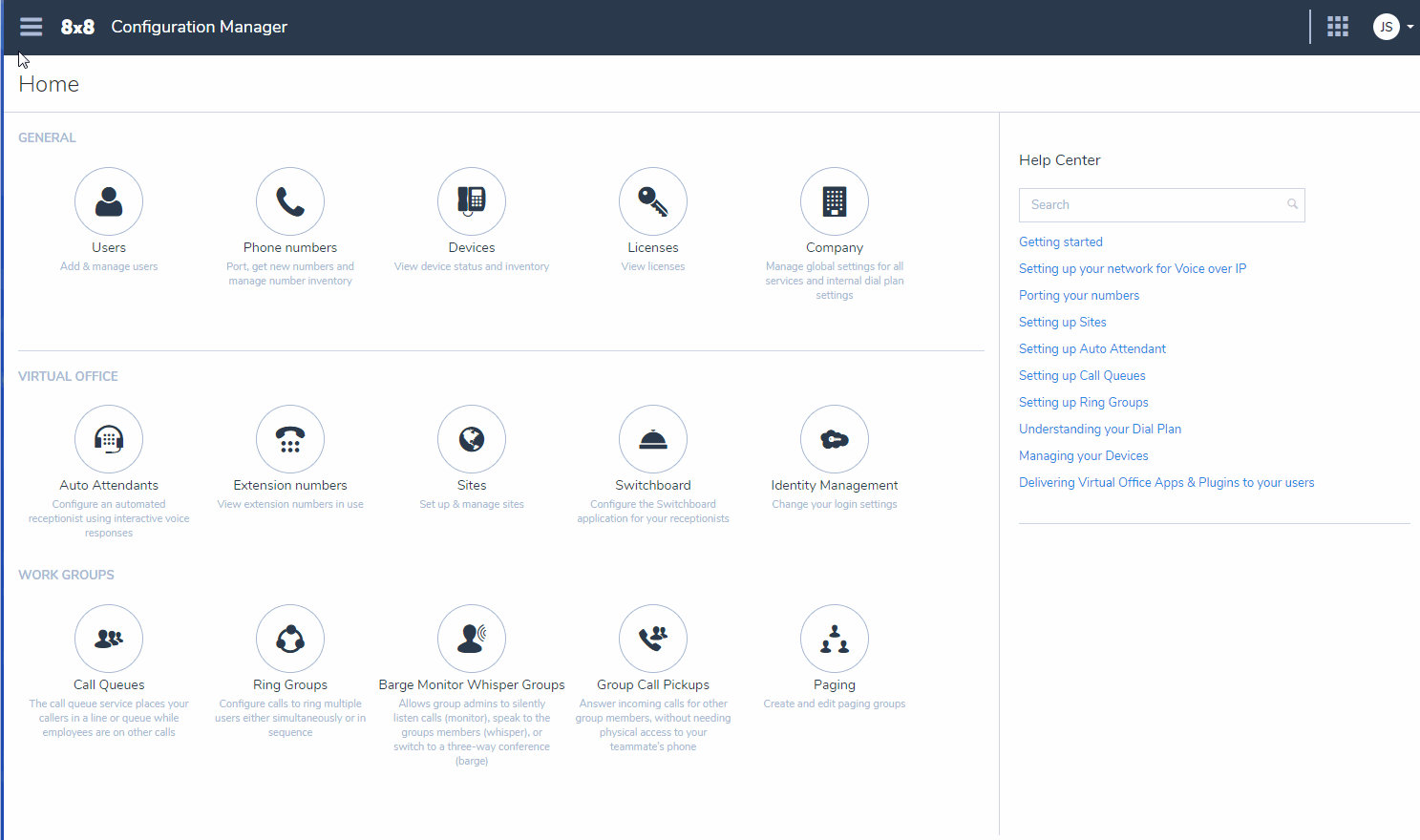Screen dimensions: 1420x840
Task: Click the Switchboard label text
Action: click(653, 485)
